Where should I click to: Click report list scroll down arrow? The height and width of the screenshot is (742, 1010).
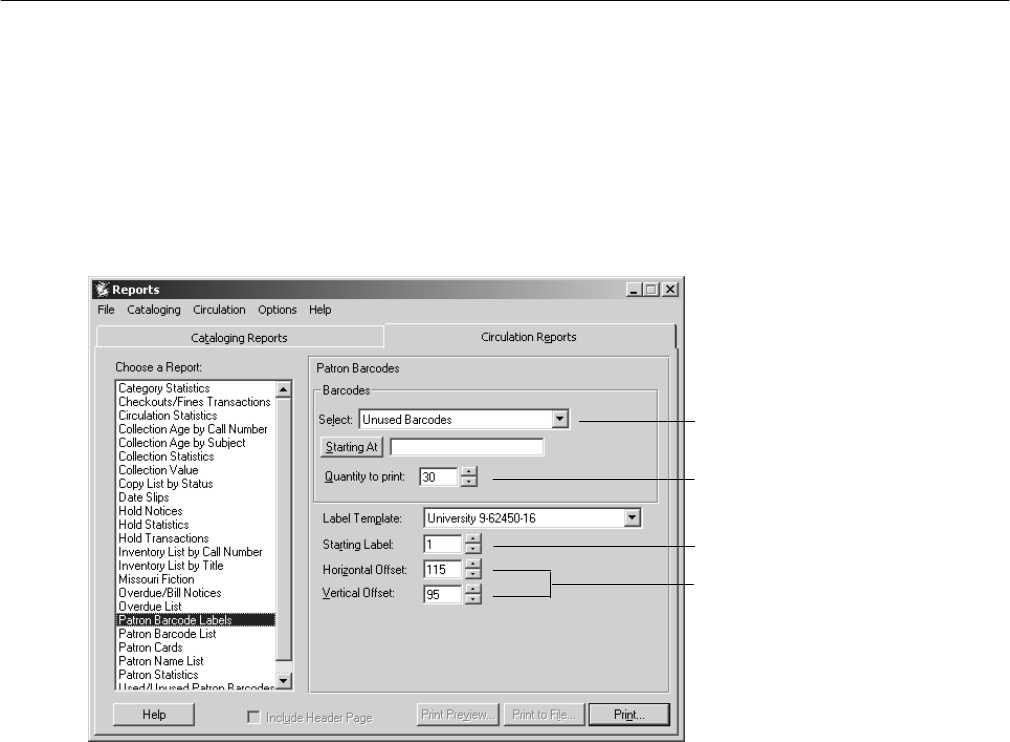[283, 680]
